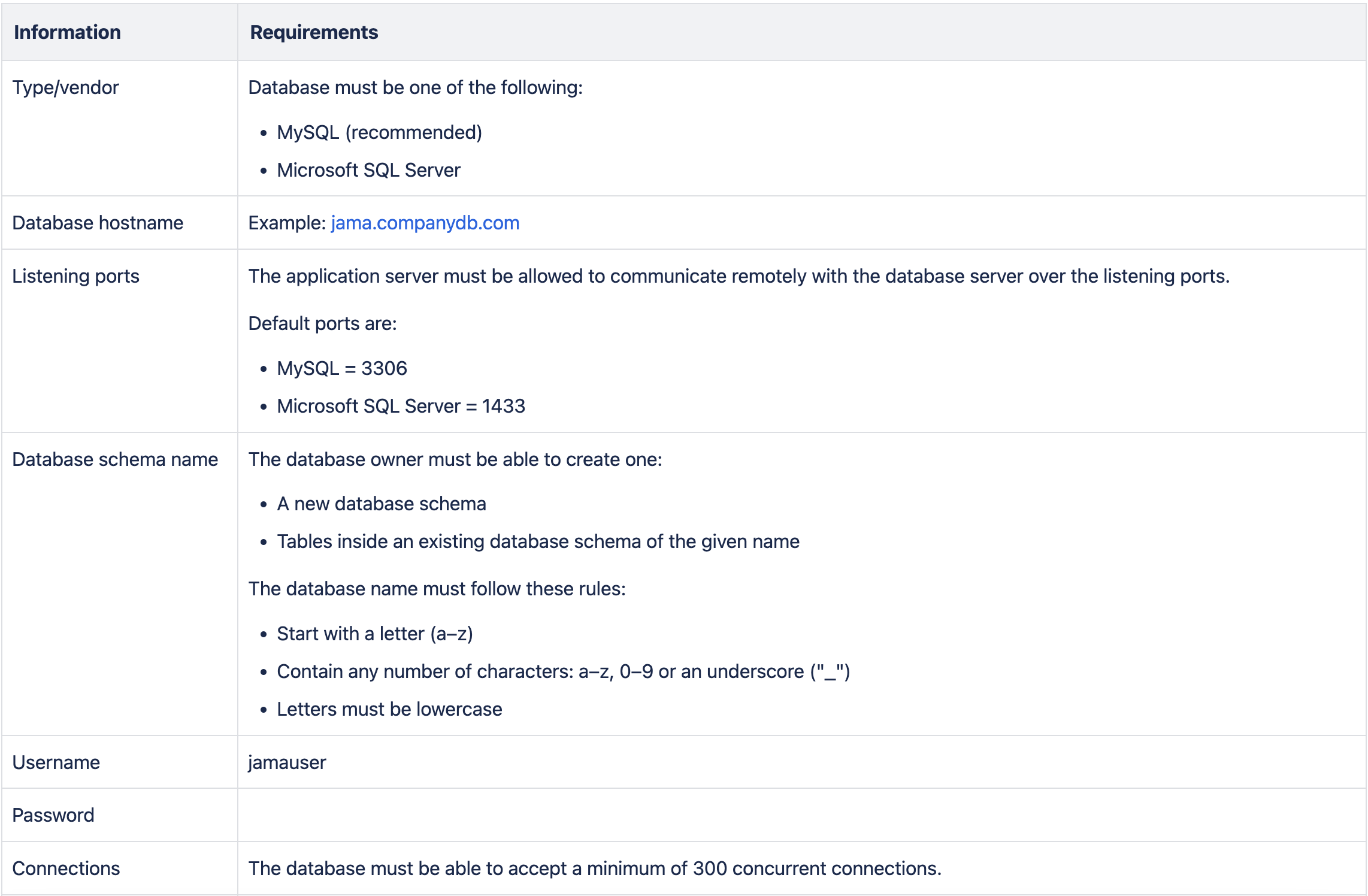This screenshot has height=896, width=1368.
Task: Click the application server communication sentence
Action: [739, 276]
